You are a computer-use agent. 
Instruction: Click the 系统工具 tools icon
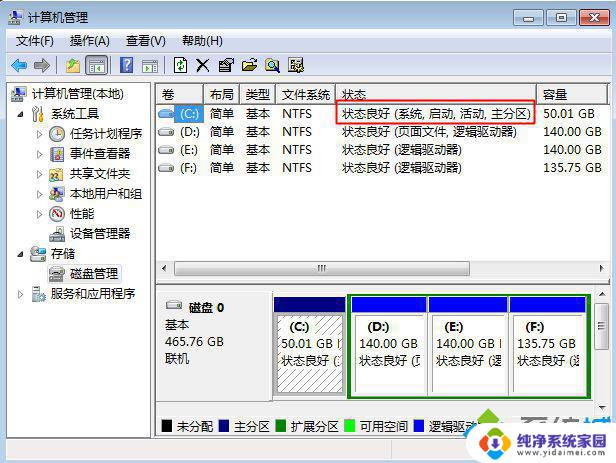coord(38,114)
